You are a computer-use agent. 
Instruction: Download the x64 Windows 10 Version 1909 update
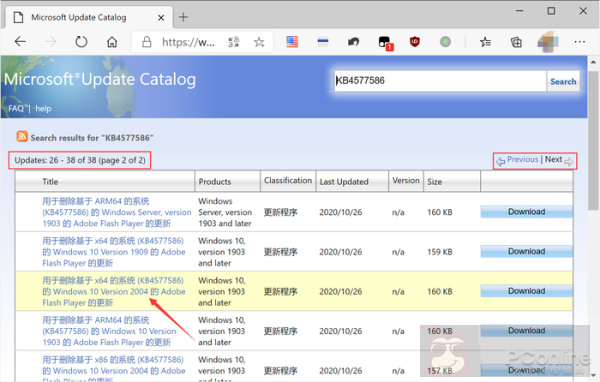527,251
